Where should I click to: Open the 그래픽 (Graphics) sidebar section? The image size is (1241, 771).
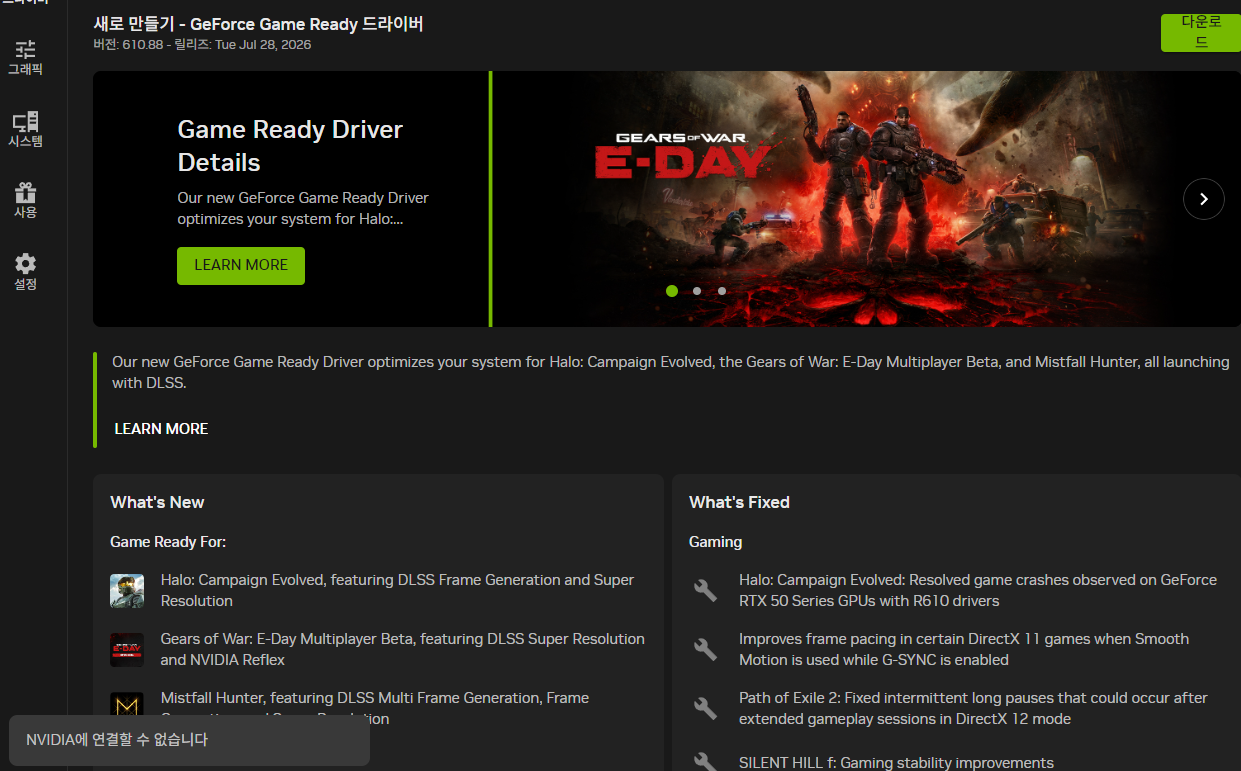25,58
